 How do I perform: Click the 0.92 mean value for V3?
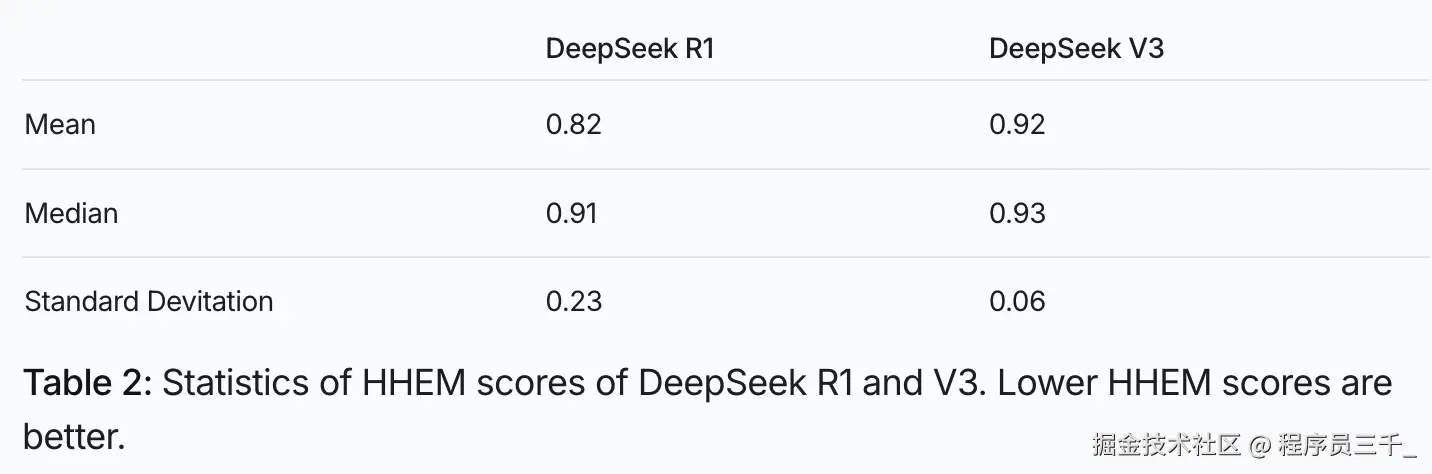1017,125
